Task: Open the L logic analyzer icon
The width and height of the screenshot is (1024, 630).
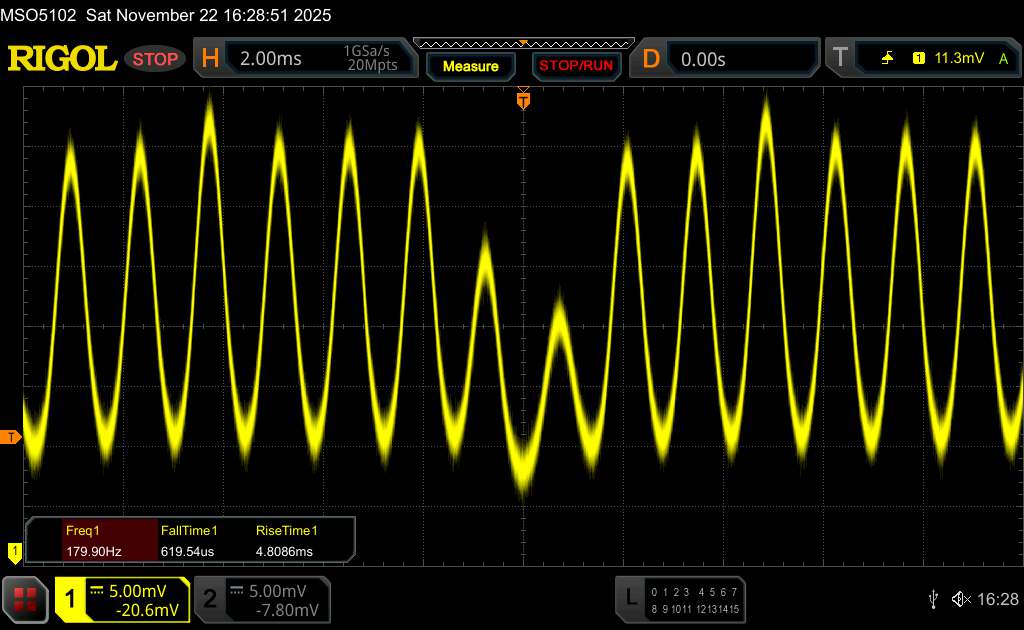Action: coord(631,599)
